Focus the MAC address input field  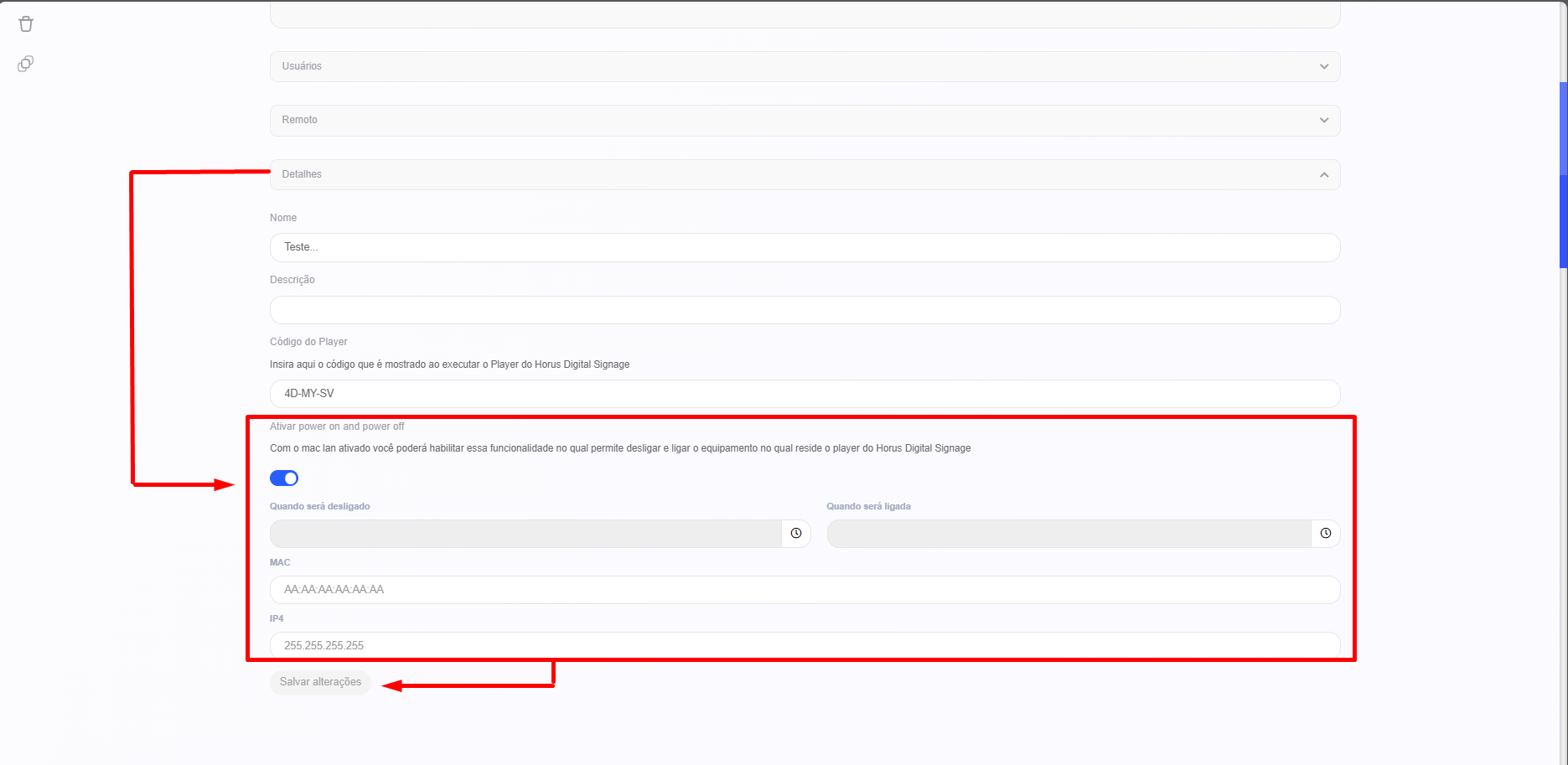pyautogui.click(x=805, y=590)
